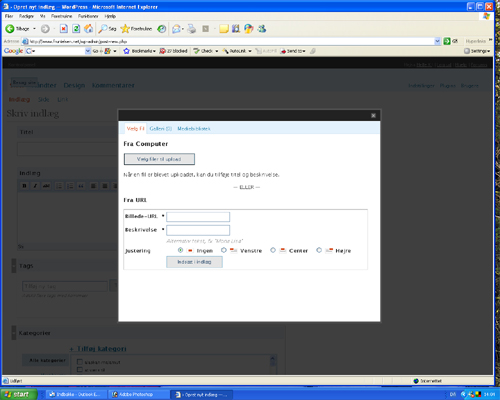
Task: Click the IE Refresh page icon
Action: [76, 29]
